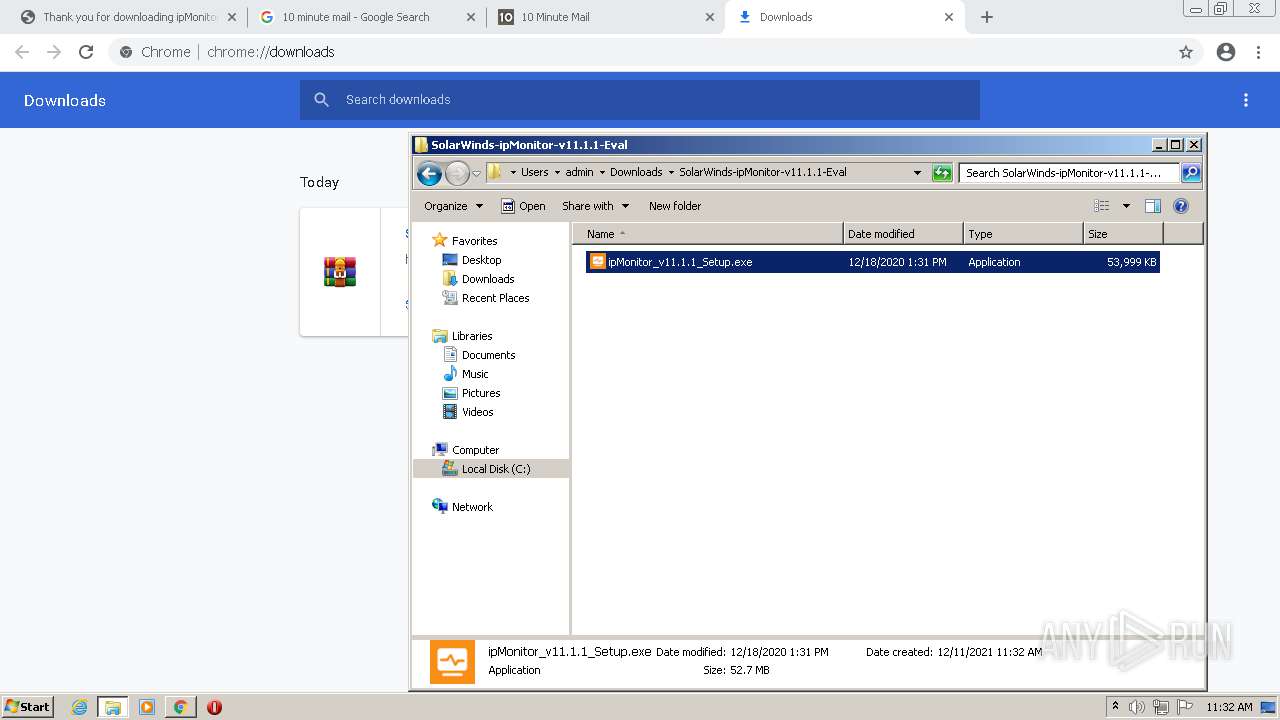Screen dimensions: 1280x720
Task: Open Documents library
Action: pyautogui.click(x=488, y=355)
